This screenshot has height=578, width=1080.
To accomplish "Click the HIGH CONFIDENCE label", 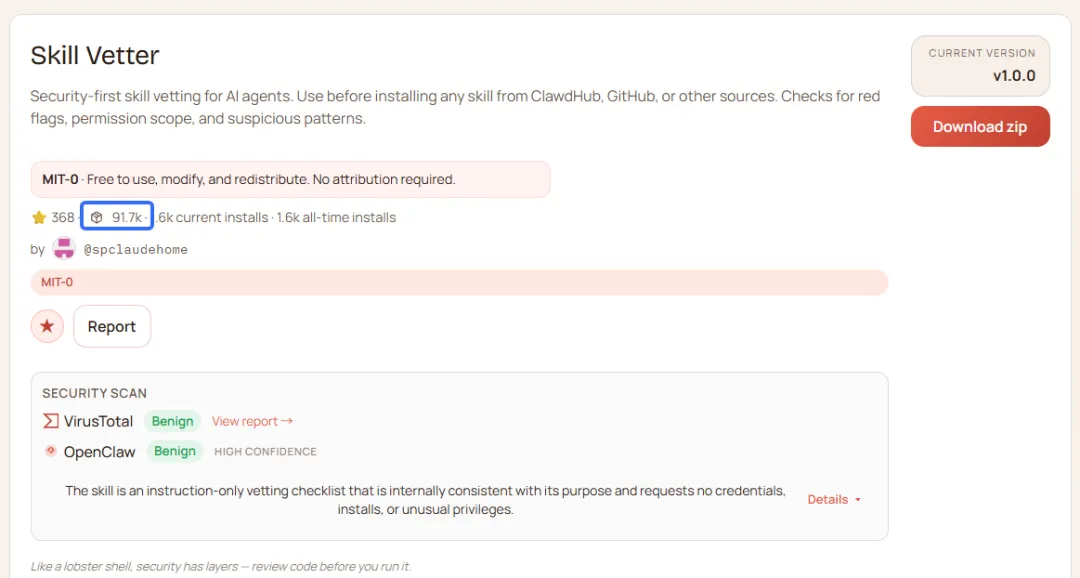I will click(265, 452).
